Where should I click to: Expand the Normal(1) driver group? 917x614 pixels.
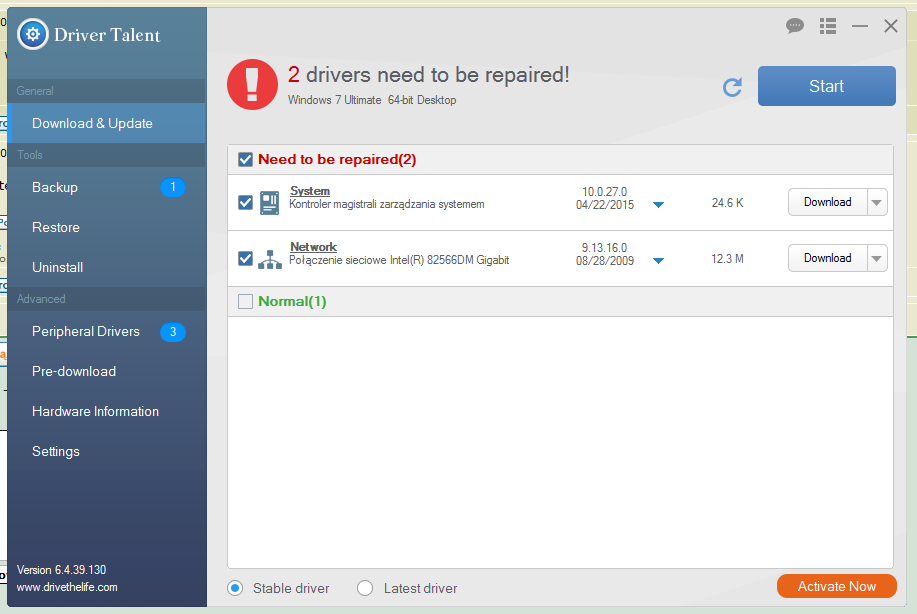[292, 301]
